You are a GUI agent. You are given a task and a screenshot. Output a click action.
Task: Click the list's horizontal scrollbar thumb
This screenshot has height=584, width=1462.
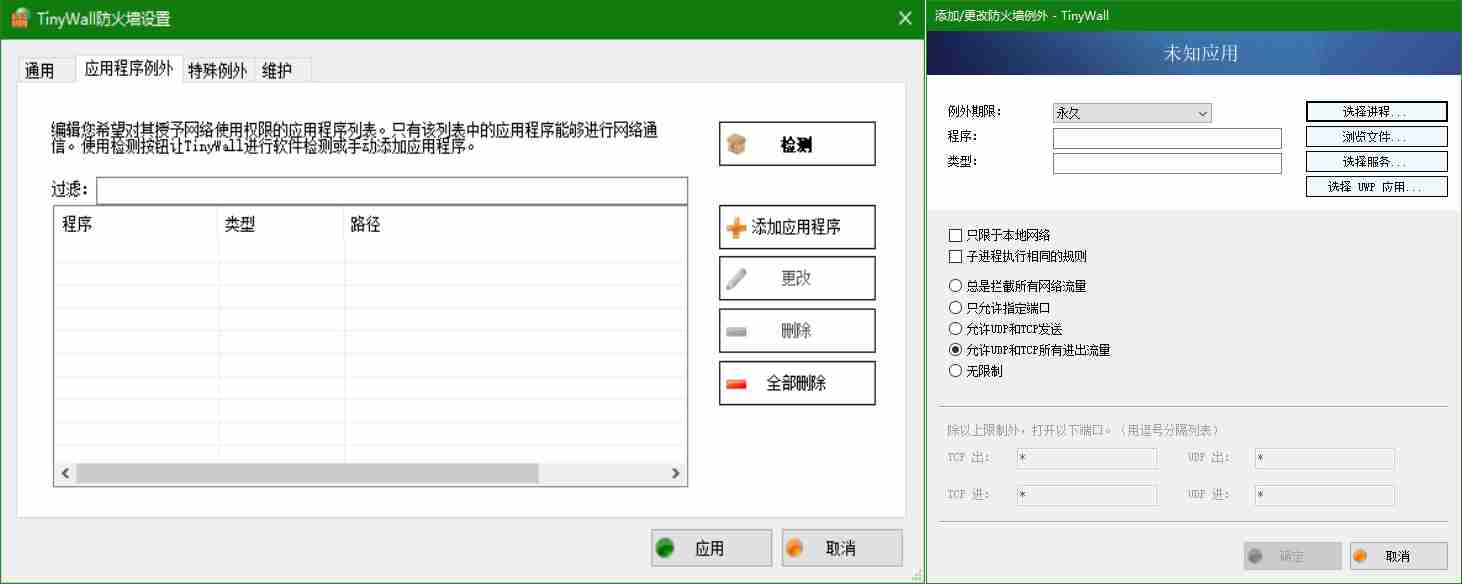point(307,474)
